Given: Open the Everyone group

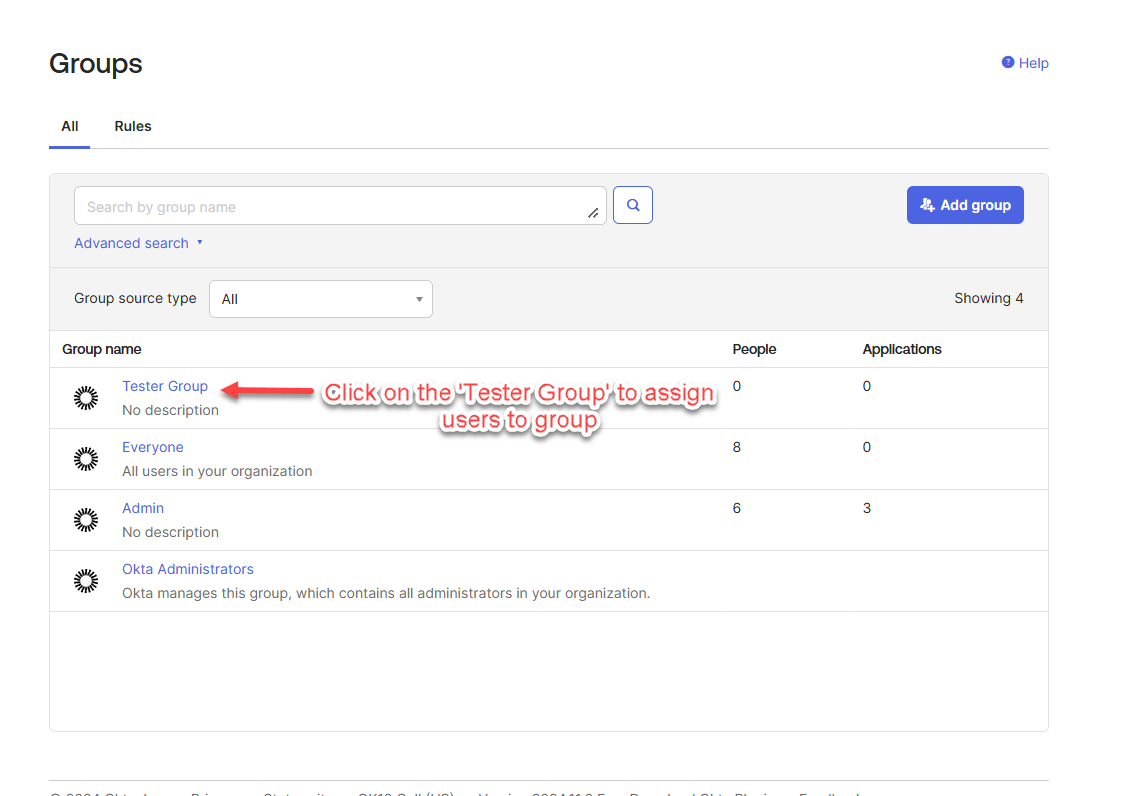Looking at the screenshot, I should (153, 447).
